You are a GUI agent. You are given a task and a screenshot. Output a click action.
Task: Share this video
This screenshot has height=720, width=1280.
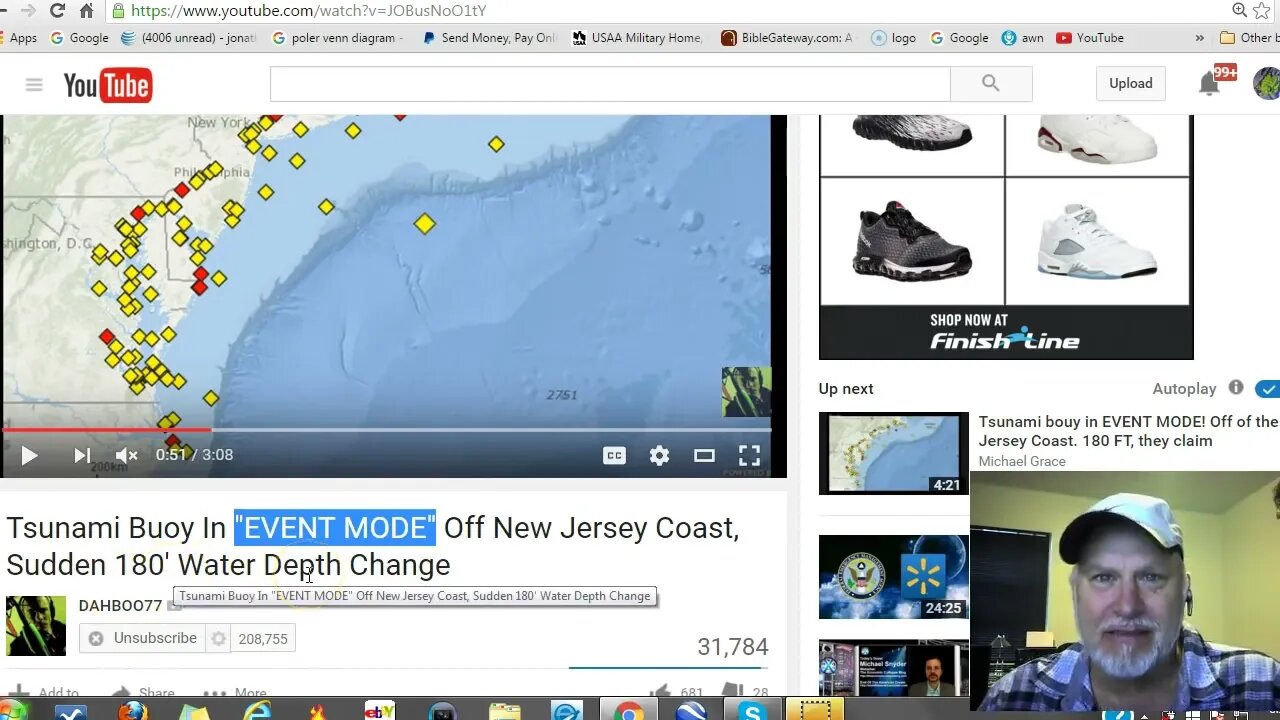(x=144, y=692)
